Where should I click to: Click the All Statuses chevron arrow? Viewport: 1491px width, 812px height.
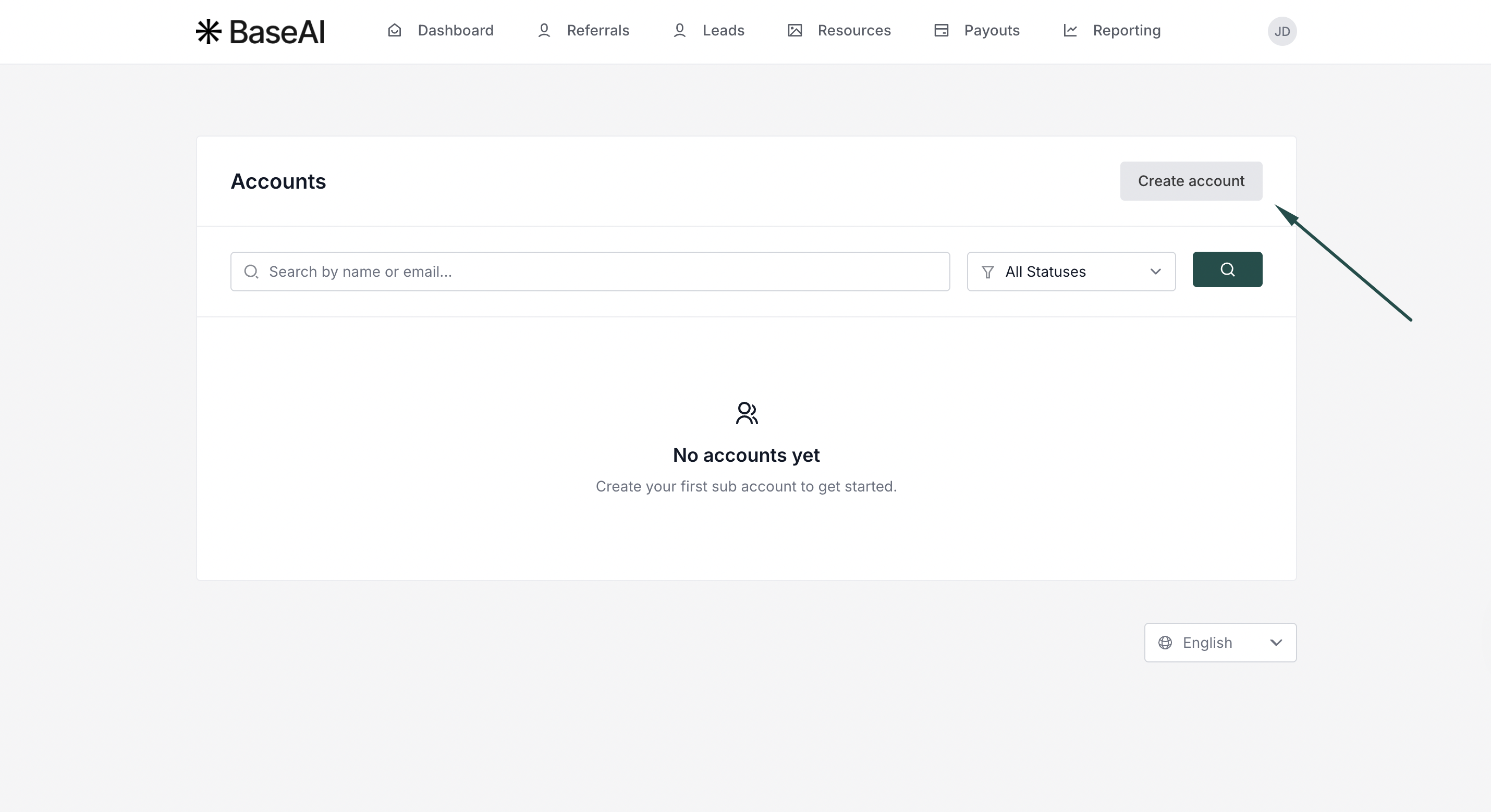tap(1155, 272)
